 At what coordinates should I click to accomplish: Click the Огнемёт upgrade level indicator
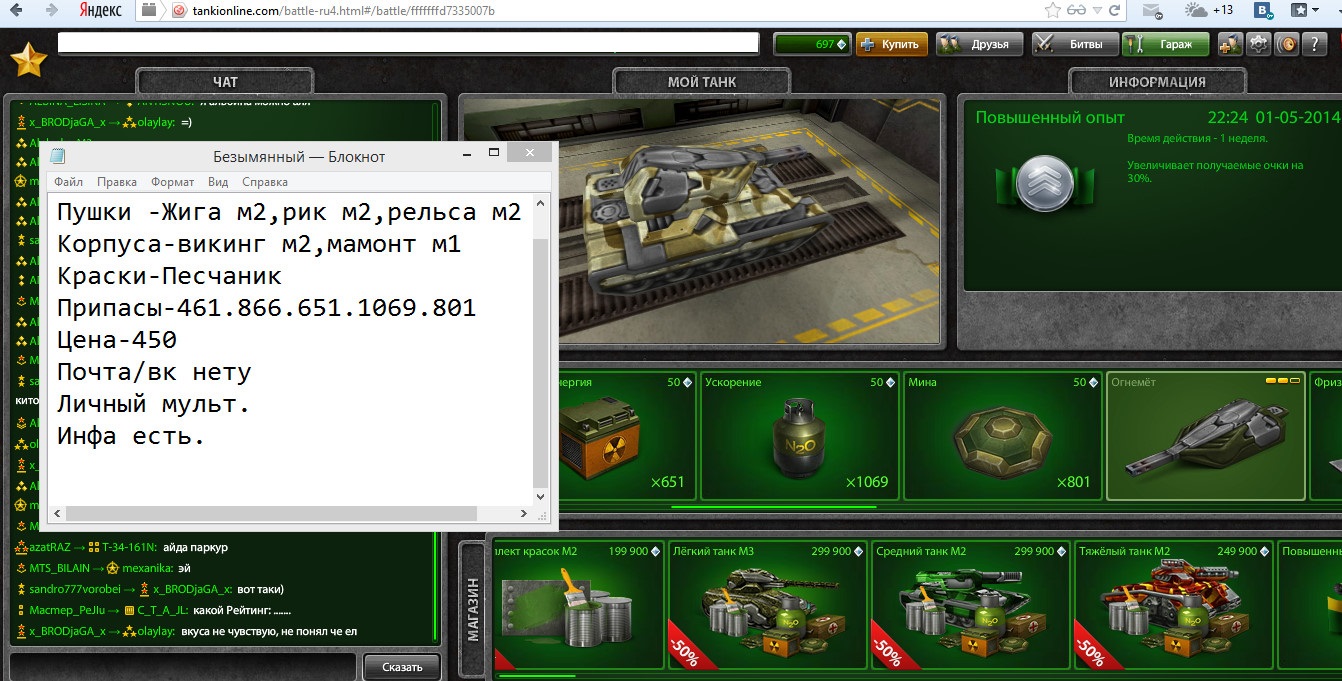(x=1283, y=381)
